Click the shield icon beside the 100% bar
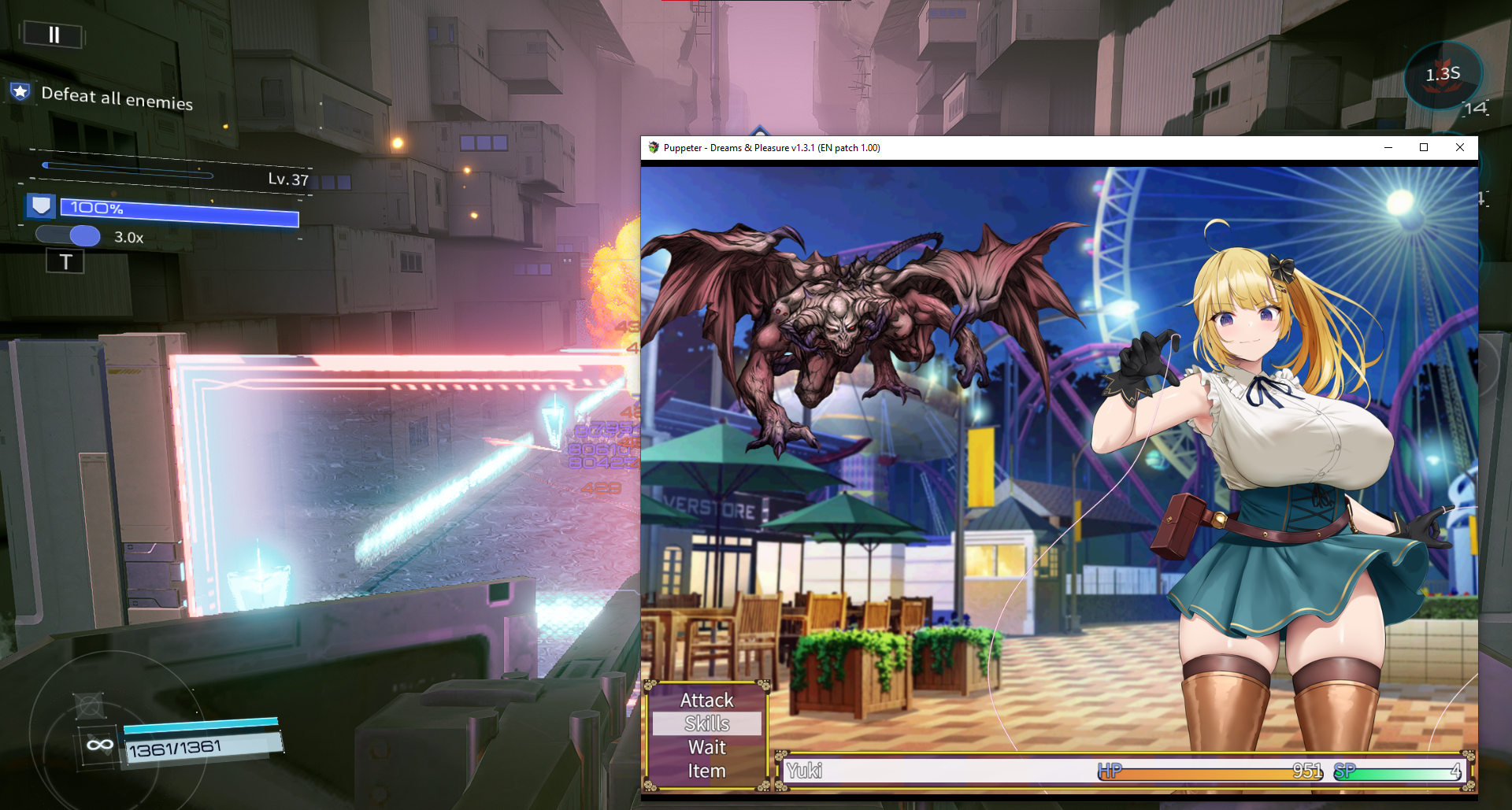 41,206
